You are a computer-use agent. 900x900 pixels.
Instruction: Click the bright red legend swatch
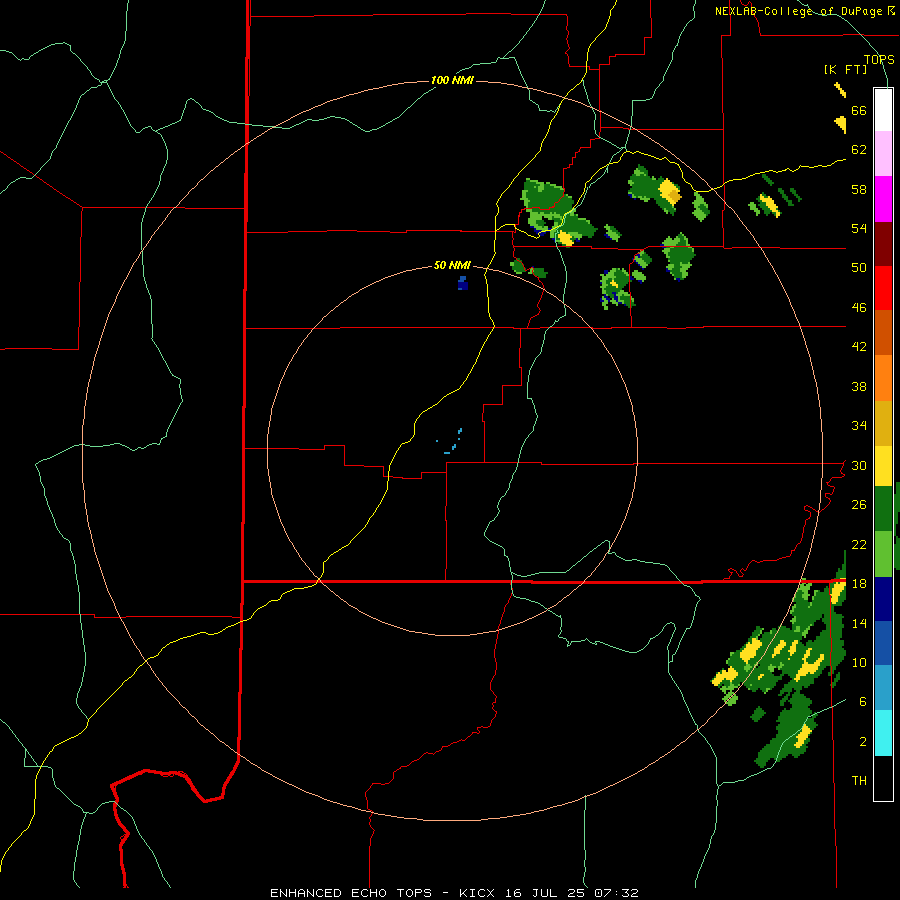[x=883, y=288]
